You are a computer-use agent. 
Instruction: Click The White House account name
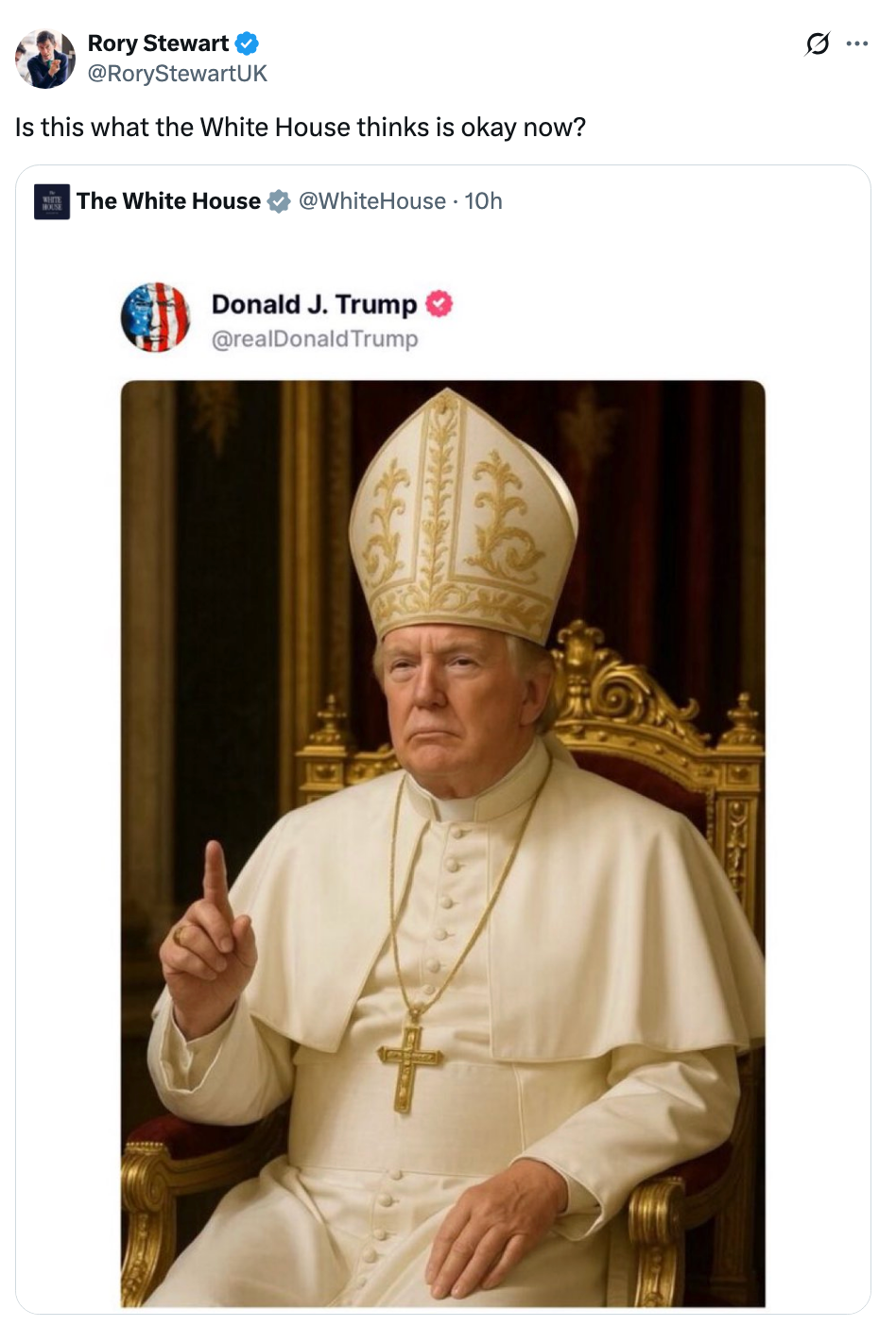coord(168,201)
